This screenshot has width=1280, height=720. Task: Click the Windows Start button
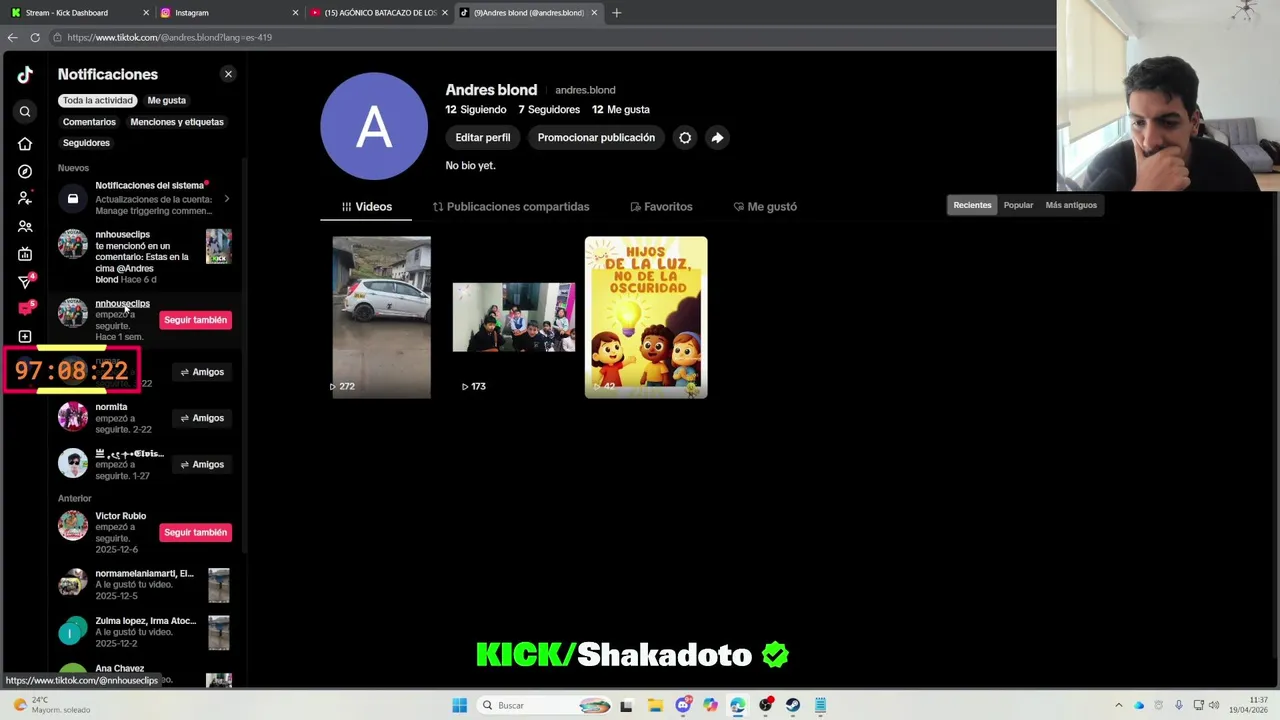(x=459, y=705)
